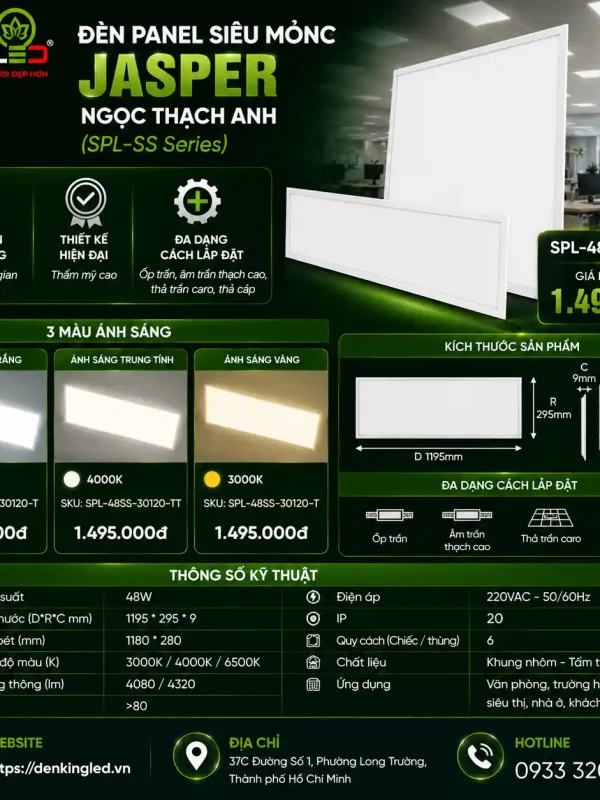Click the Quy cách (Chiếc / thùng) label
Screen dimensions: 600x800
click(x=397, y=641)
